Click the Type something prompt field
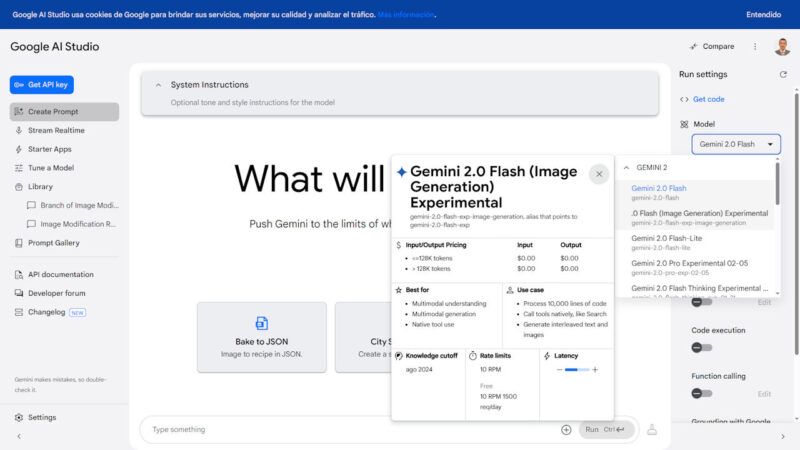This screenshot has height=450, width=800. coord(352,430)
